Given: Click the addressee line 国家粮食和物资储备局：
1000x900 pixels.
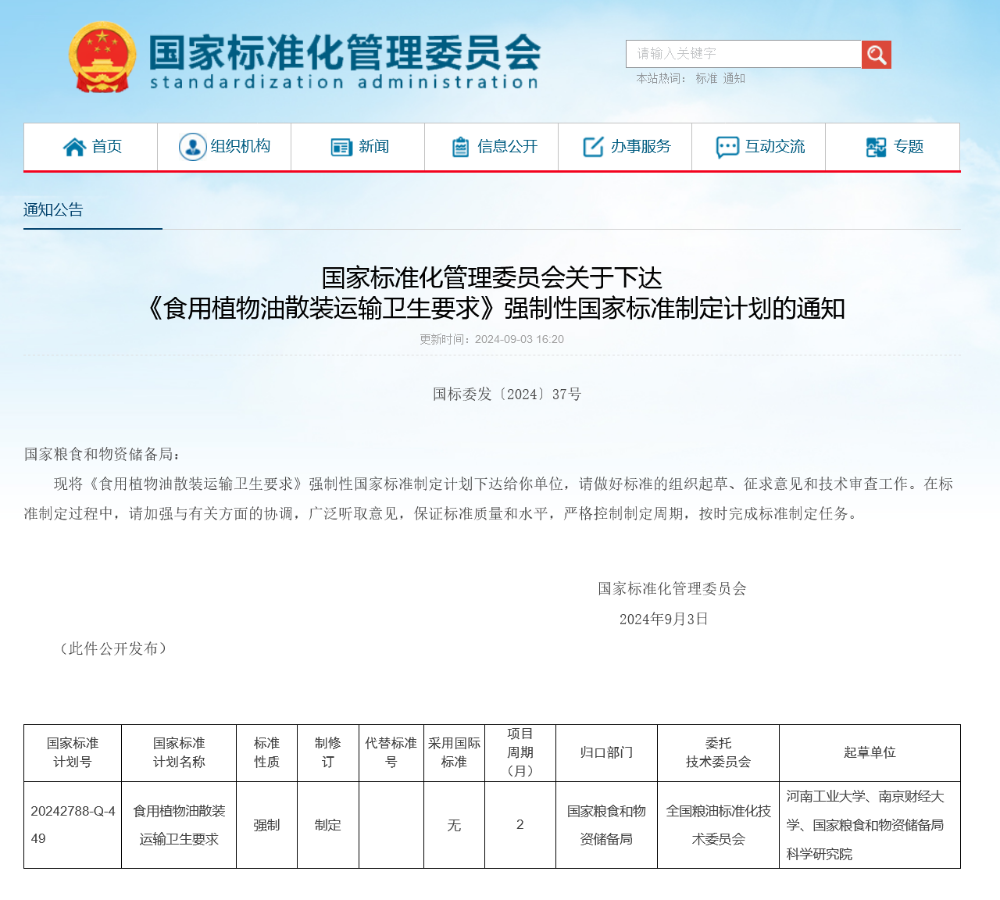Looking at the screenshot, I should pos(103,454).
